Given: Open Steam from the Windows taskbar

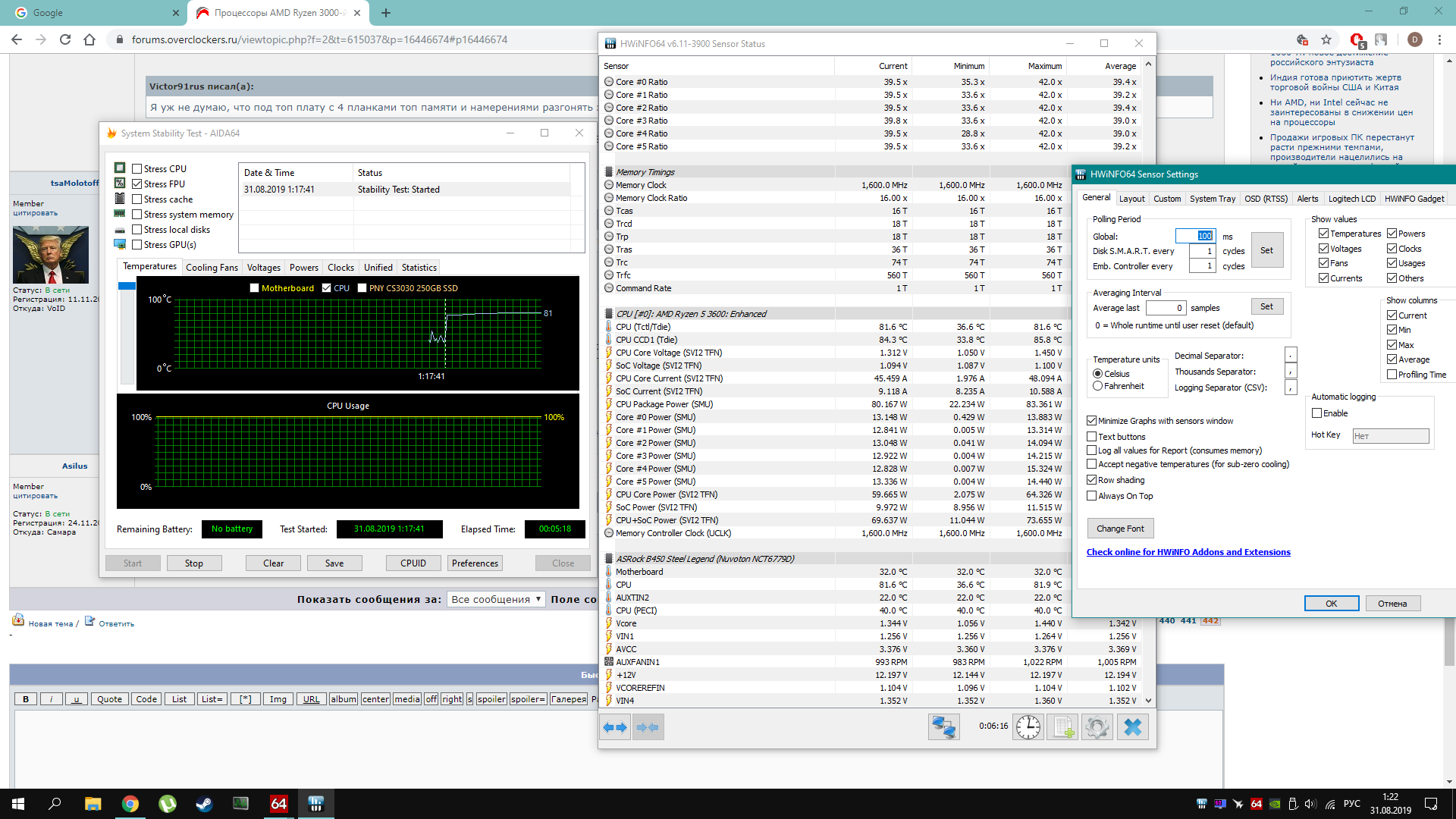Looking at the screenshot, I should [x=204, y=804].
